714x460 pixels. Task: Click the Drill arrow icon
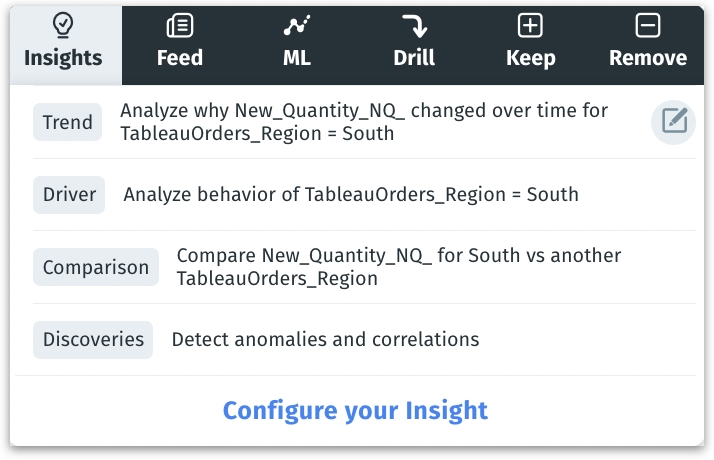pos(413,26)
